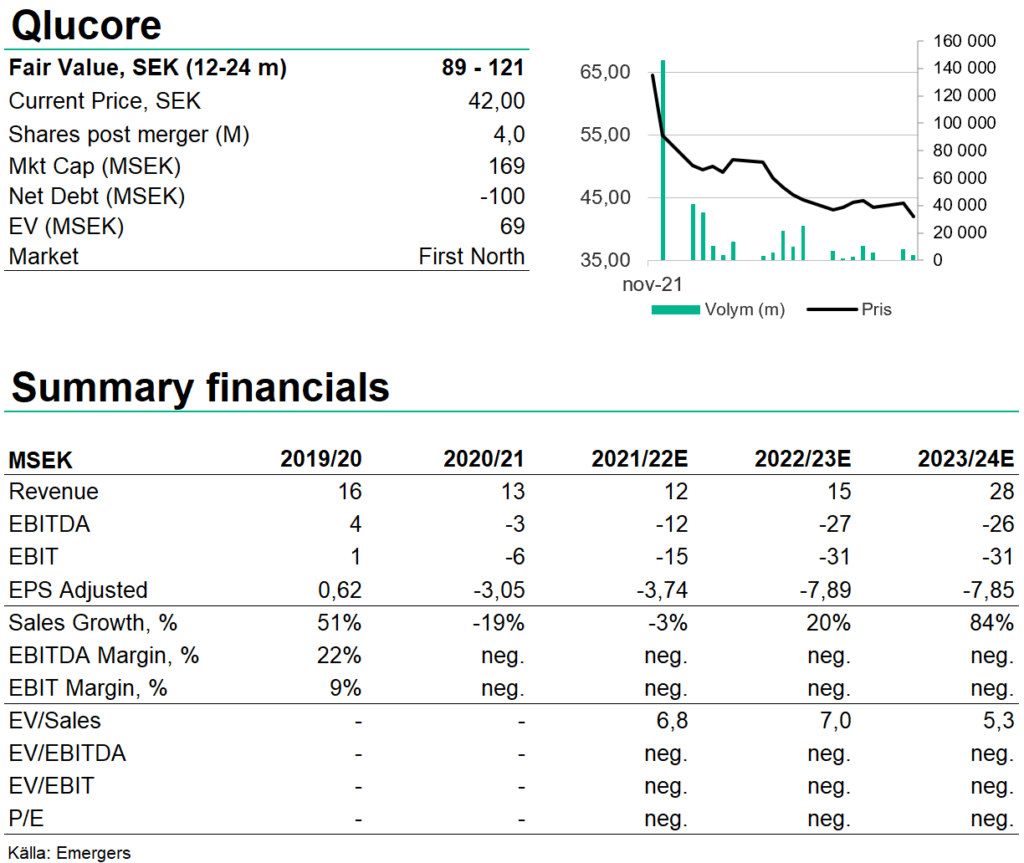Click the "Summary financials" heading
The width and height of the screenshot is (1024, 863).
pyautogui.click(x=200, y=387)
